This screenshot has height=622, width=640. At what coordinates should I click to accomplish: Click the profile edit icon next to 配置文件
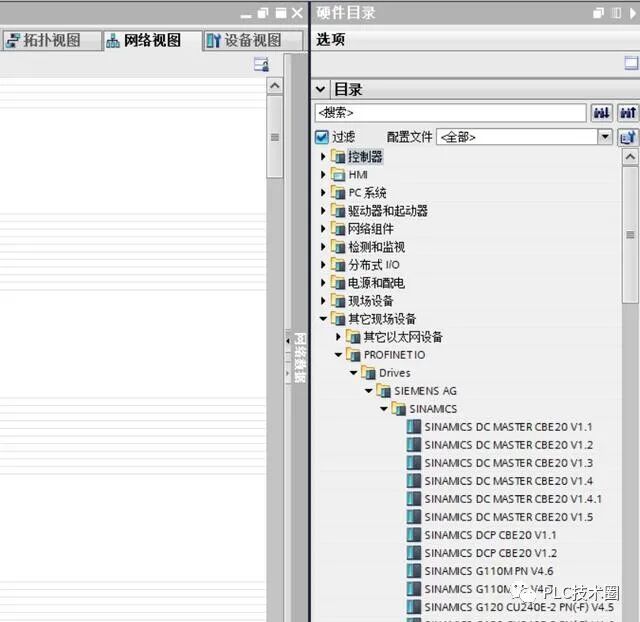pos(628,137)
